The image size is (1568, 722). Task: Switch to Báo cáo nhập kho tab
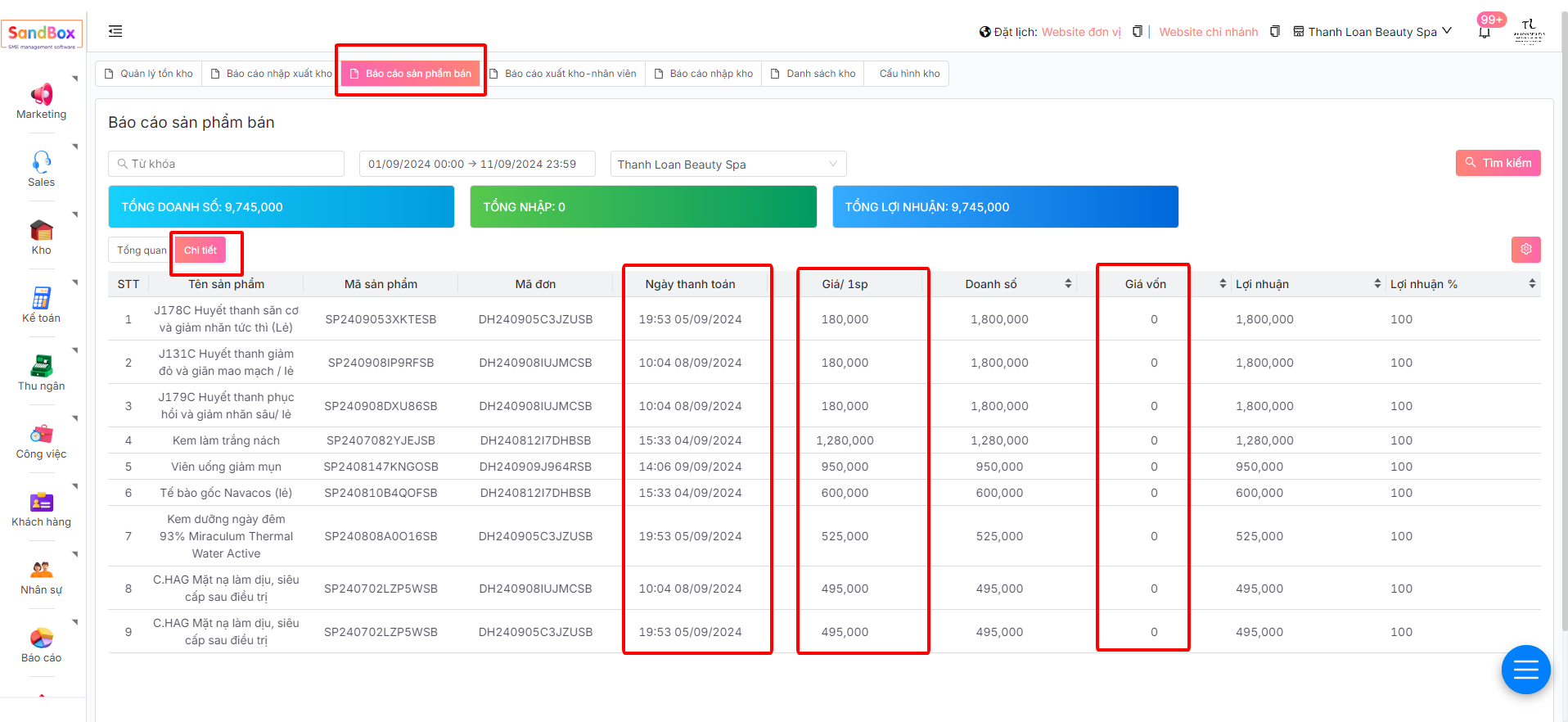[x=704, y=74]
